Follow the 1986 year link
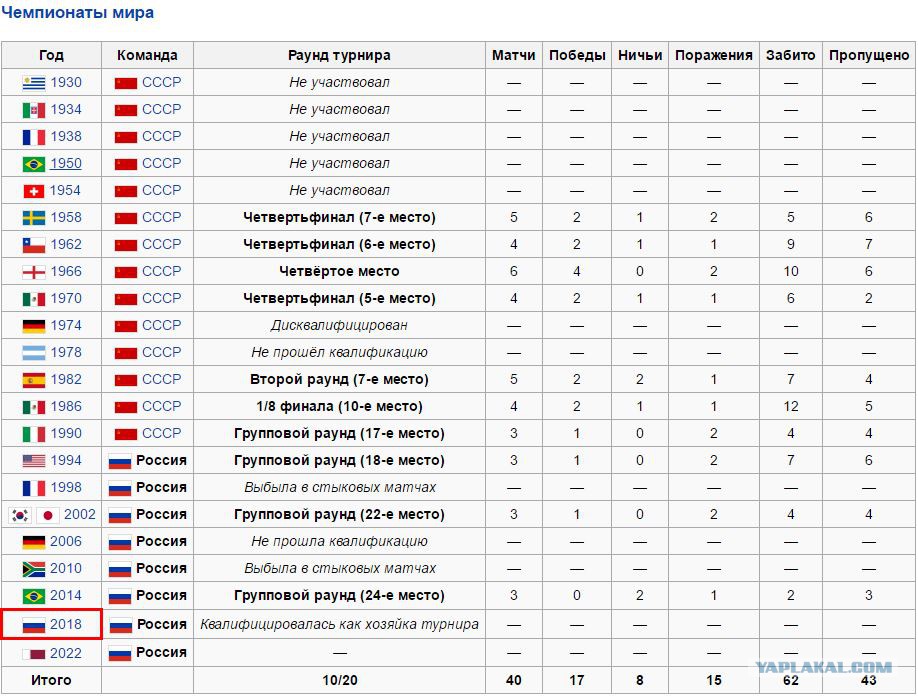The width and height of the screenshot is (918, 697). pos(66,406)
